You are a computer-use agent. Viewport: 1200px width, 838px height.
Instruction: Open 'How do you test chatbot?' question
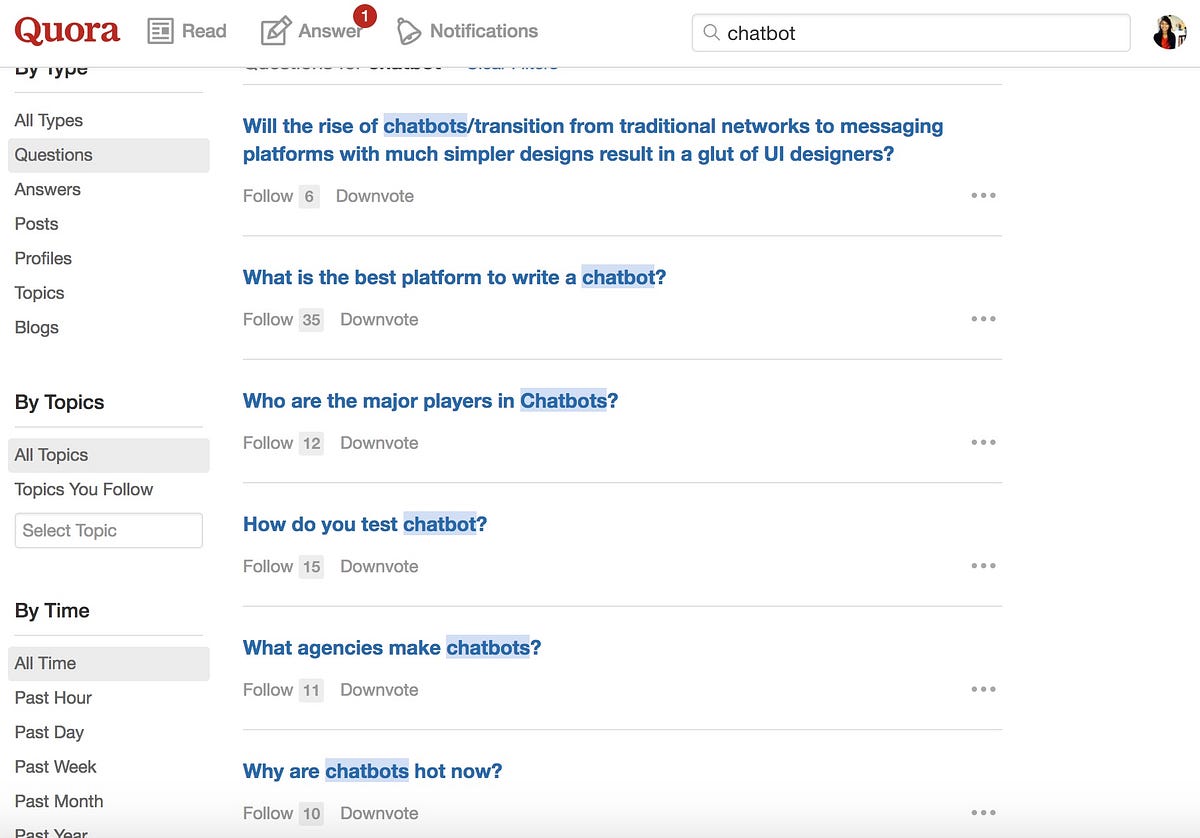point(365,524)
